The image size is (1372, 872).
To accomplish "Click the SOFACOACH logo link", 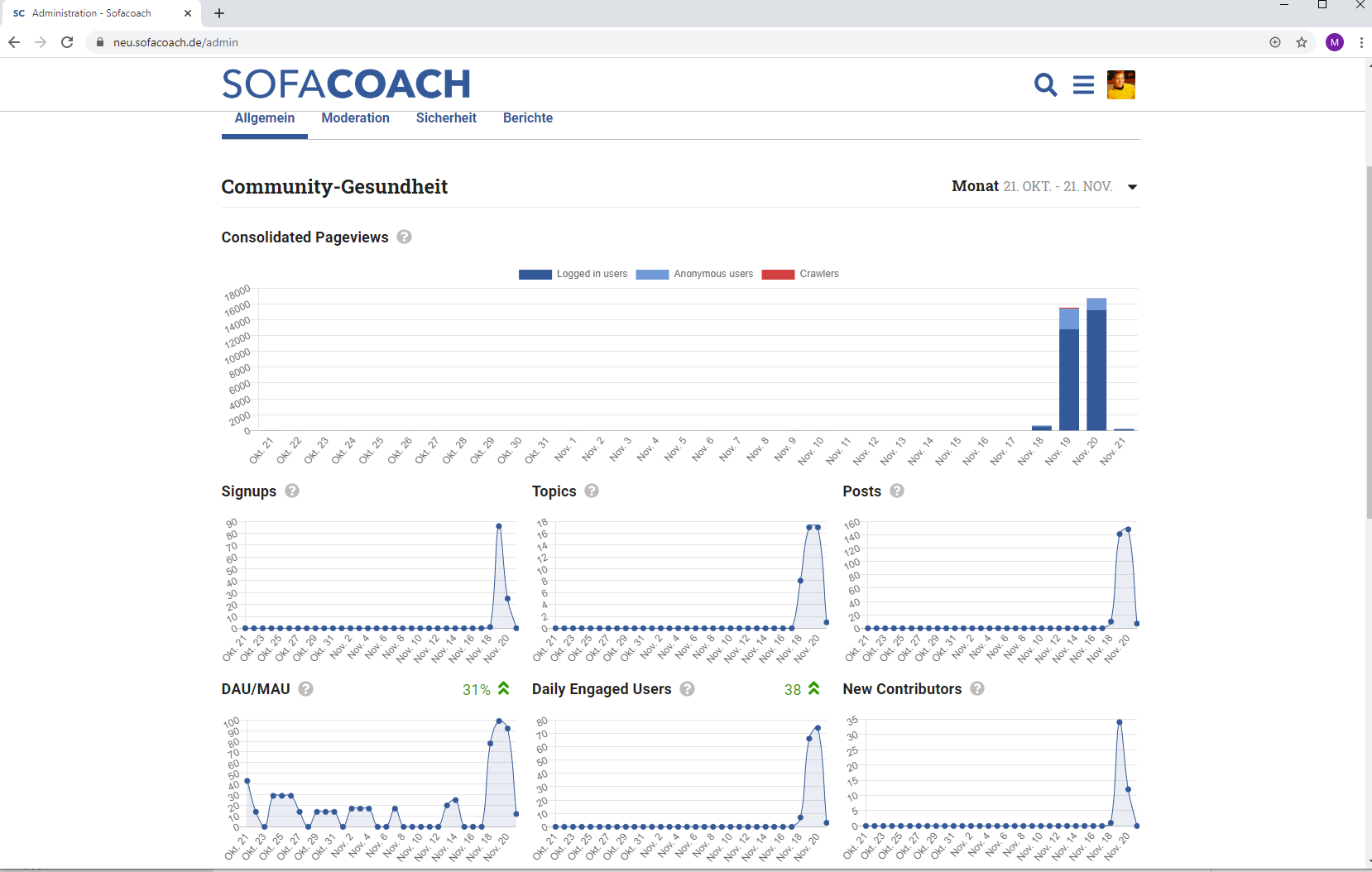I will point(346,84).
